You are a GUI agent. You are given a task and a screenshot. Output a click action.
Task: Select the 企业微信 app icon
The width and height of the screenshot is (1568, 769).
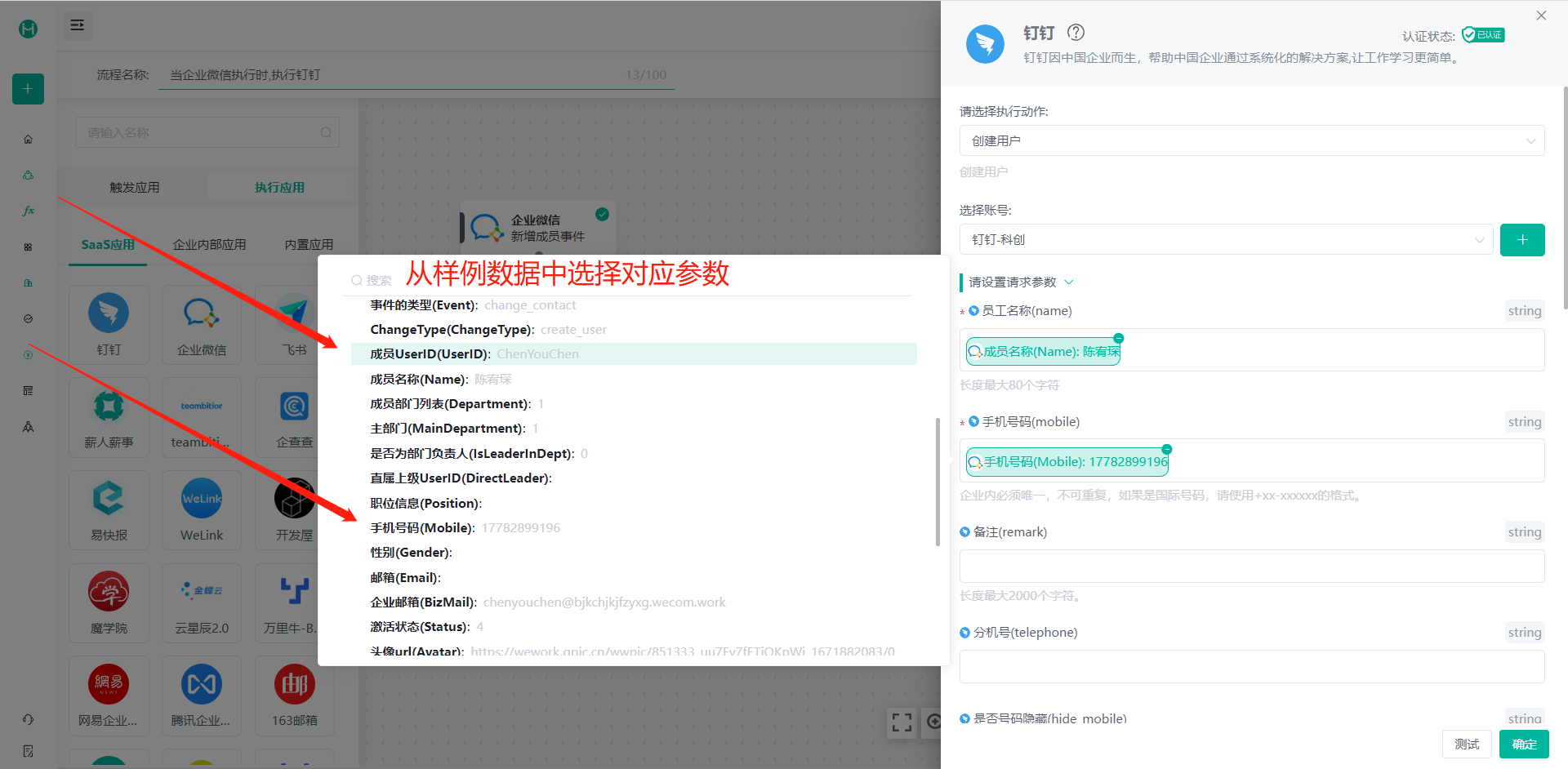click(201, 313)
